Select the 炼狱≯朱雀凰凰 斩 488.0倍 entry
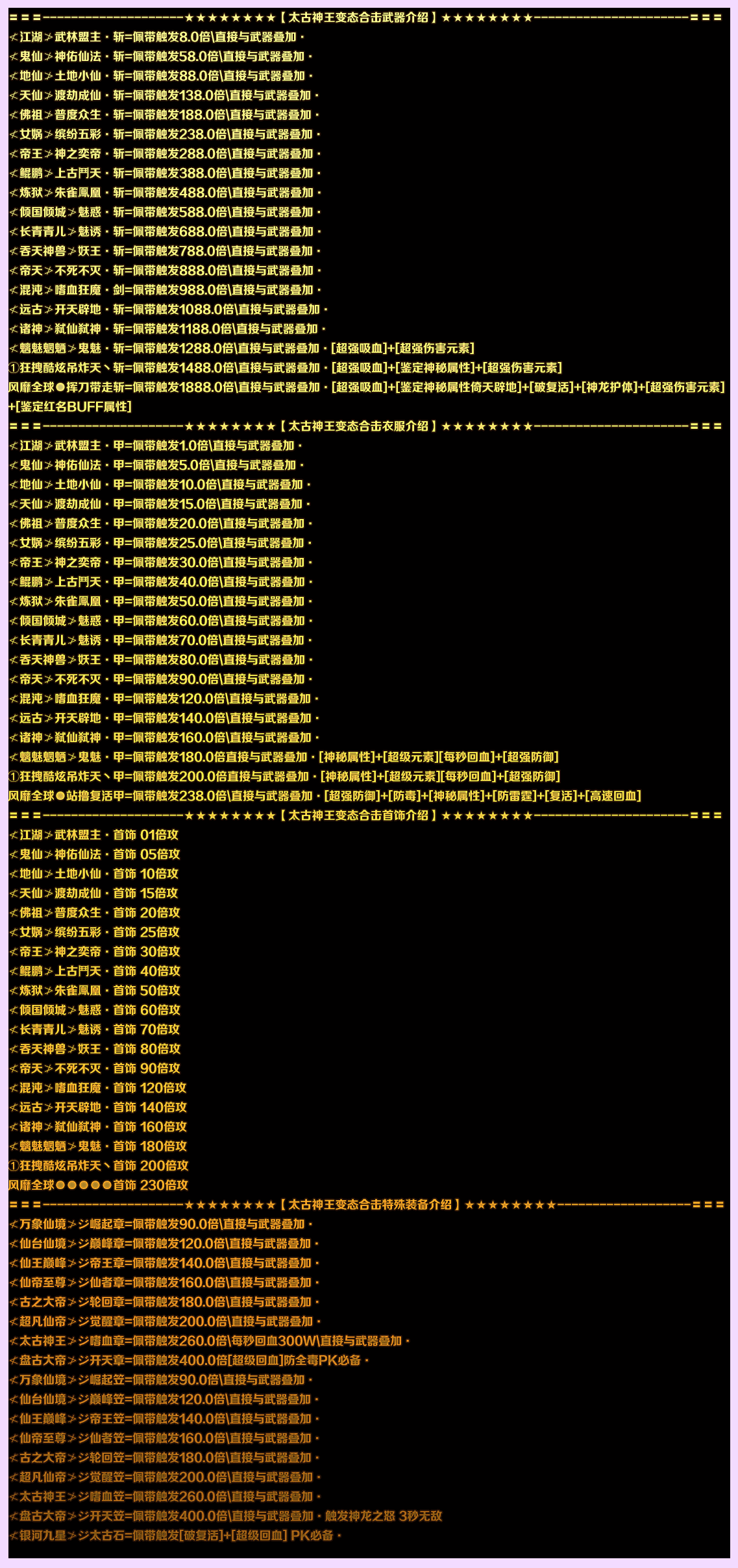Image resolution: width=738 pixels, height=1568 pixels. [x=165, y=193]
